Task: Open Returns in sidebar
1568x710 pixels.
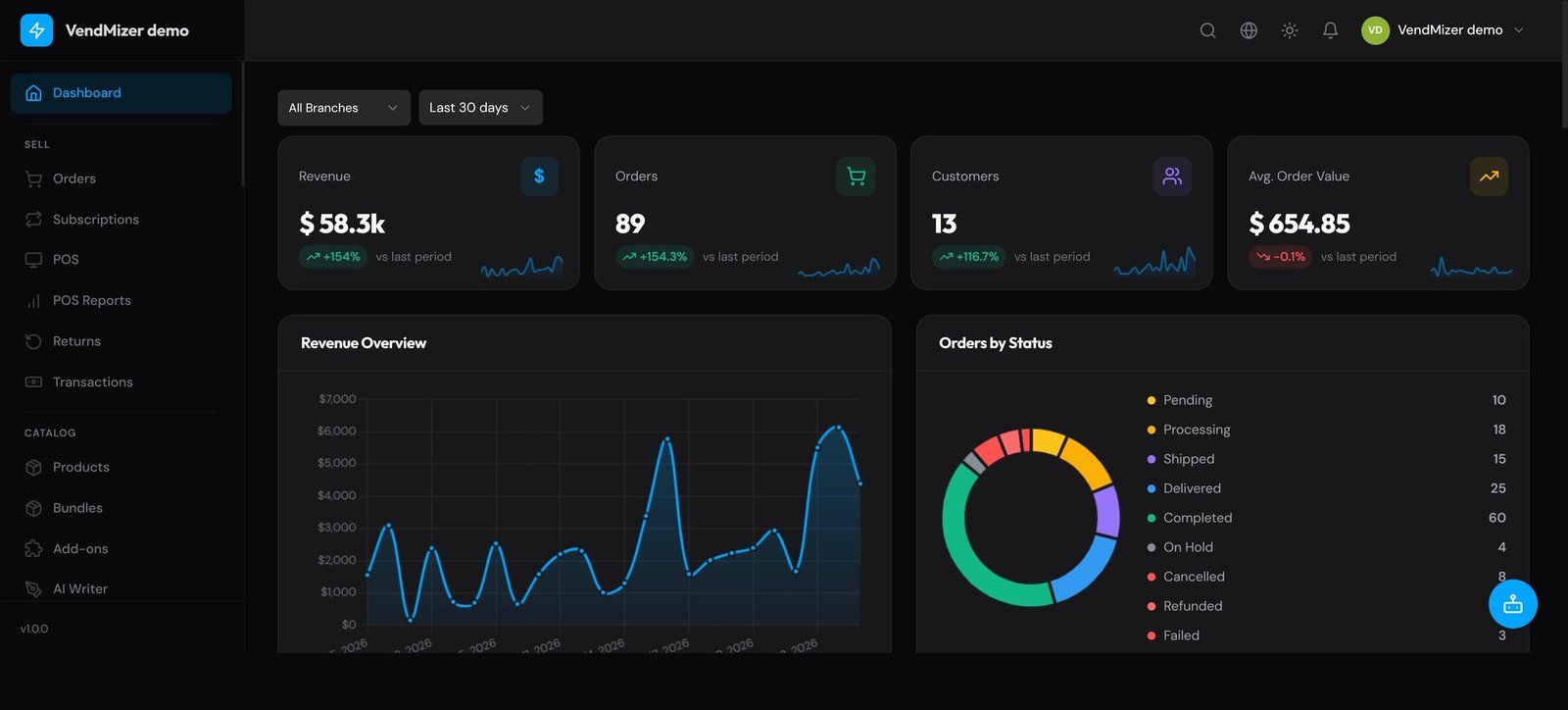Action: coord(122,341)
